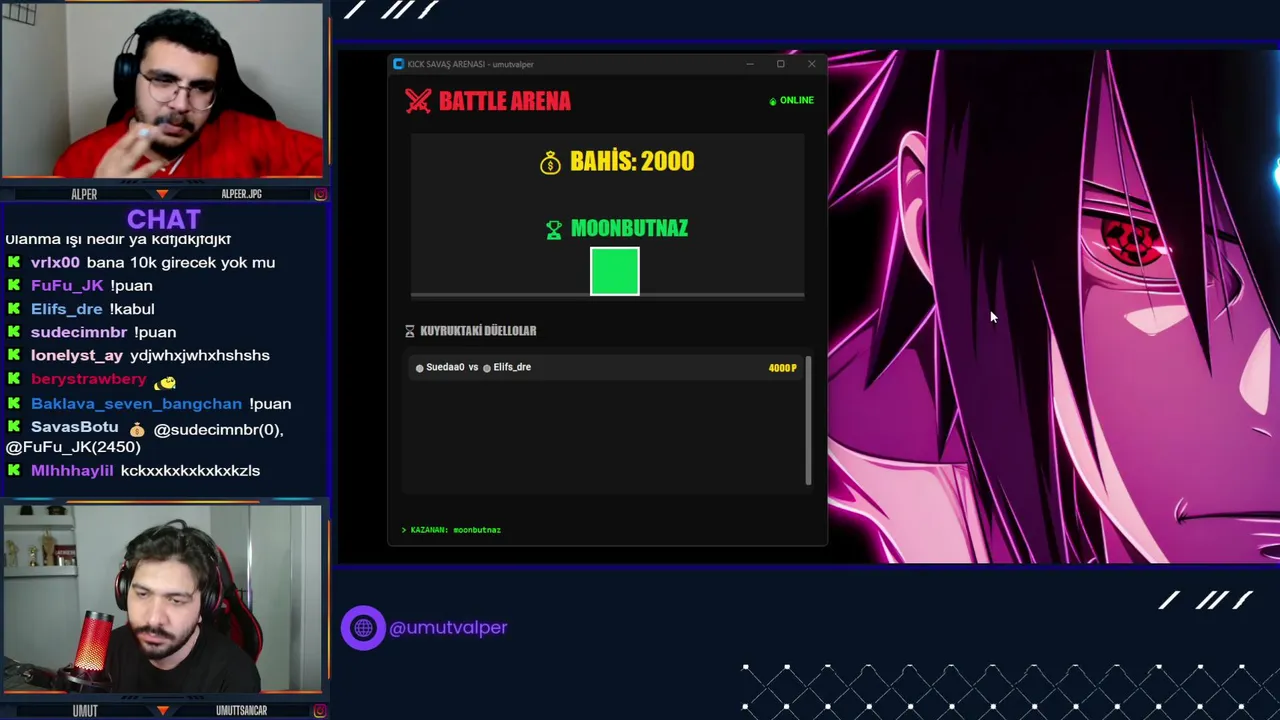1280x720 pixels.
Task: Click the green trophy icon beside MOONBUTNAZ
Action: click(x=554, y=230)
